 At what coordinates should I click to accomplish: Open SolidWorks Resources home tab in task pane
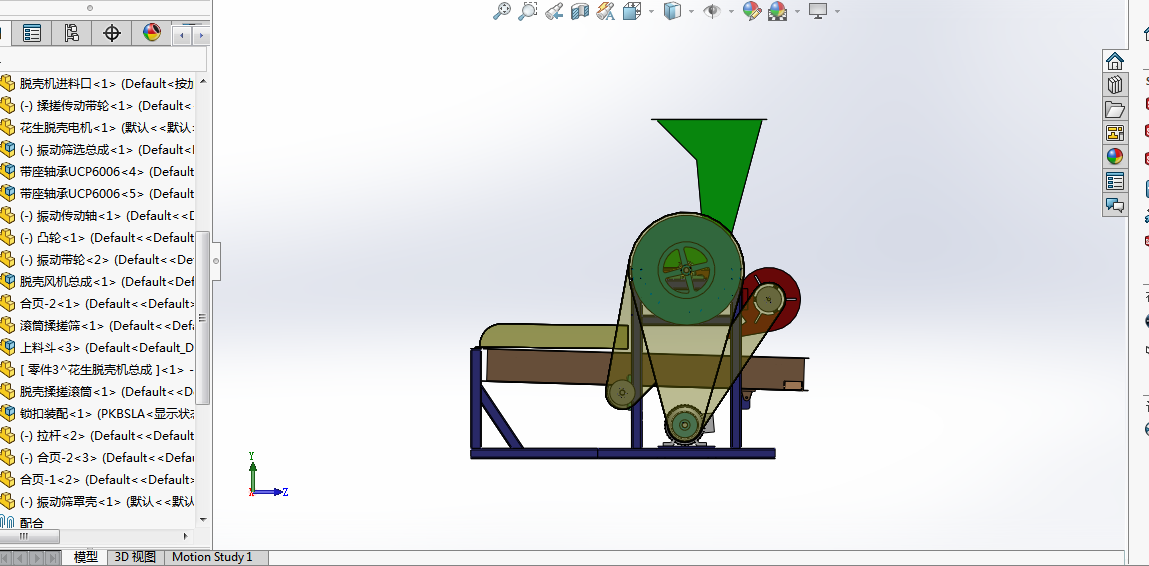pyautogui.click(x=1115, y=61)
